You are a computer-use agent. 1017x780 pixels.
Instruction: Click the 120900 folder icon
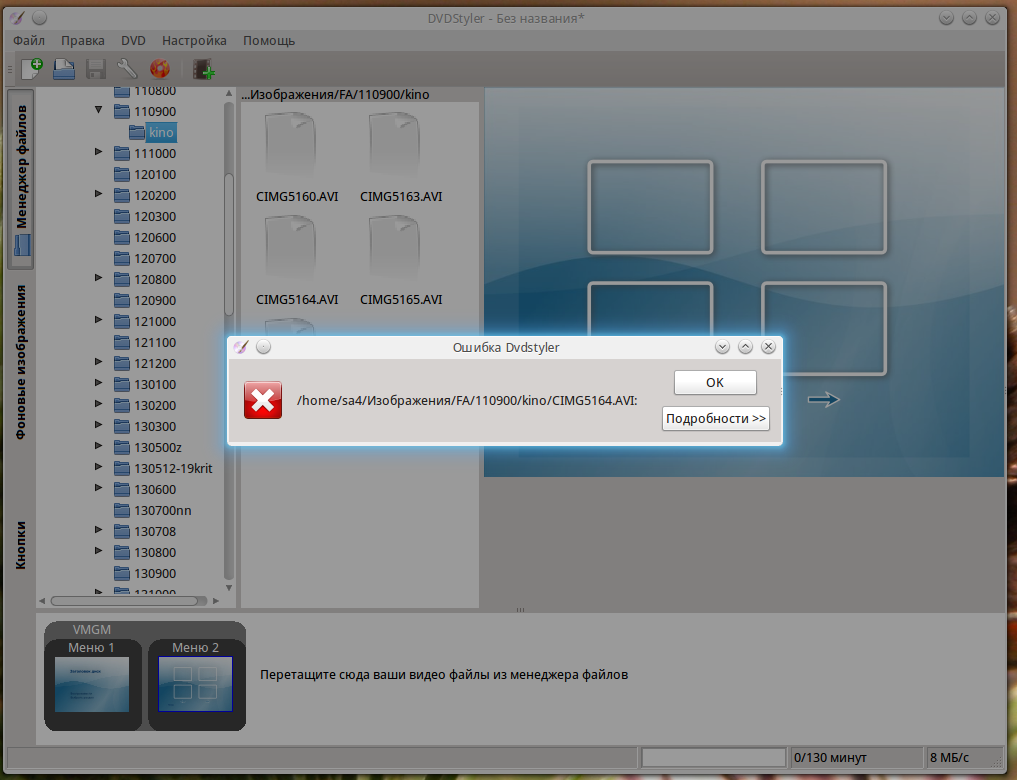[122, 300]
